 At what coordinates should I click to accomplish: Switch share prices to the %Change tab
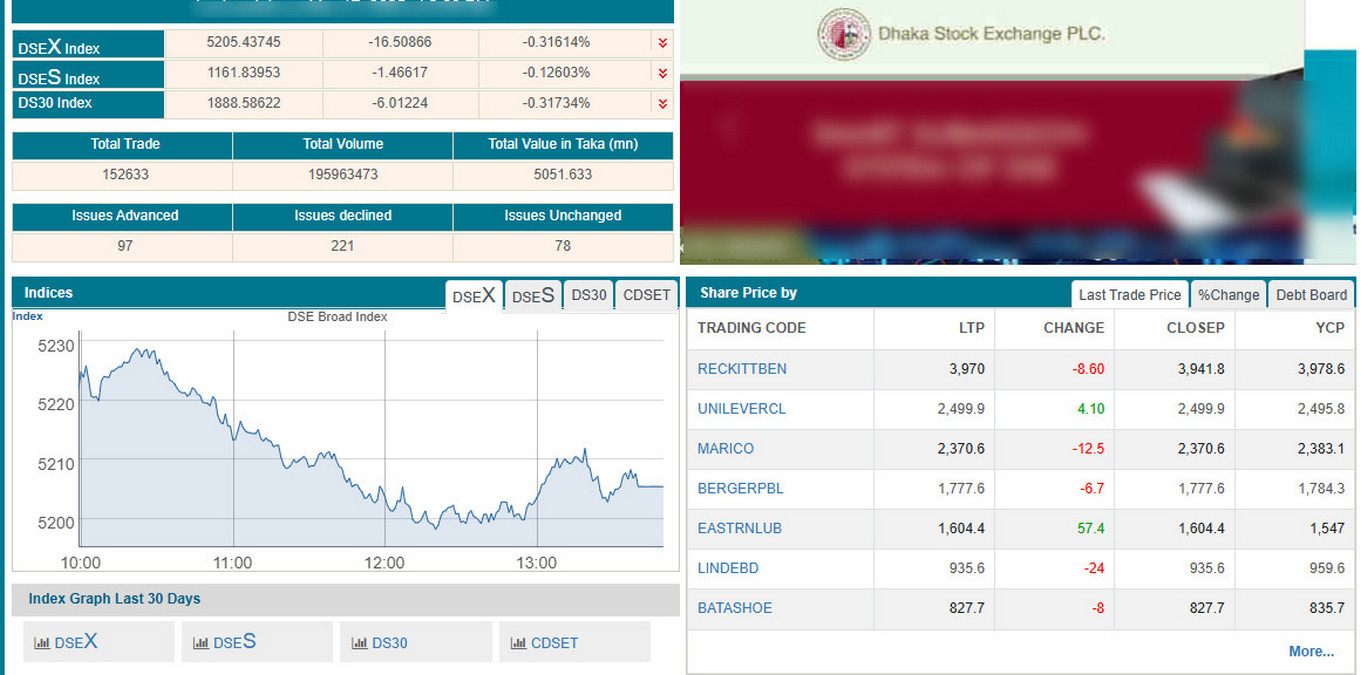1229,294
